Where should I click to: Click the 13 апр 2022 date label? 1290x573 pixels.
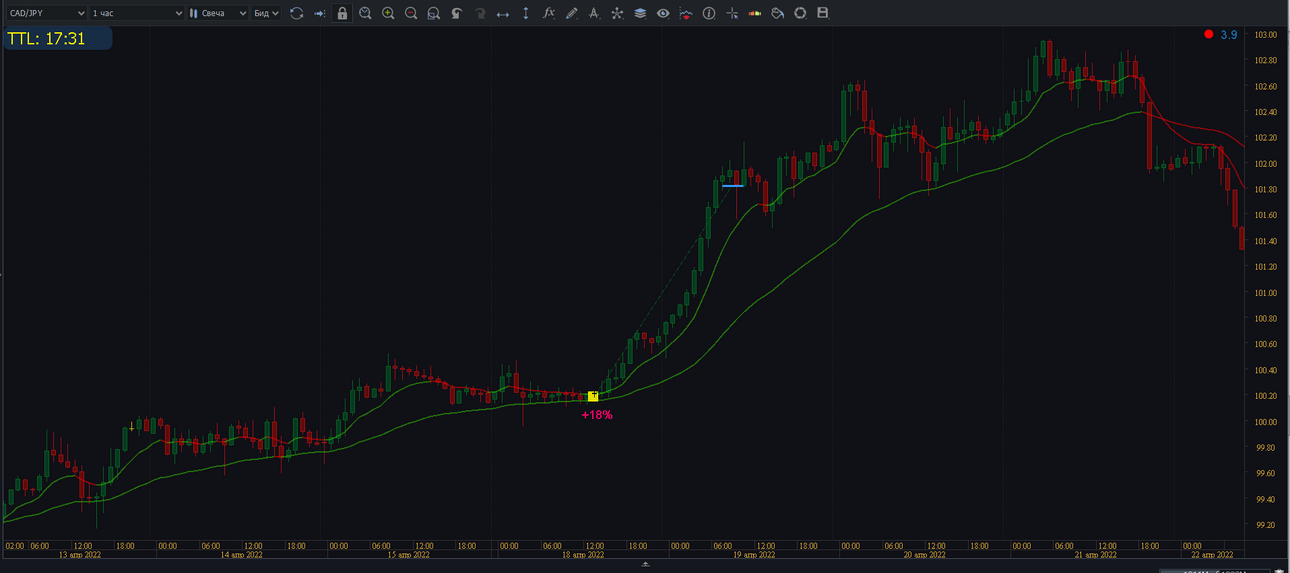(80, 554)
